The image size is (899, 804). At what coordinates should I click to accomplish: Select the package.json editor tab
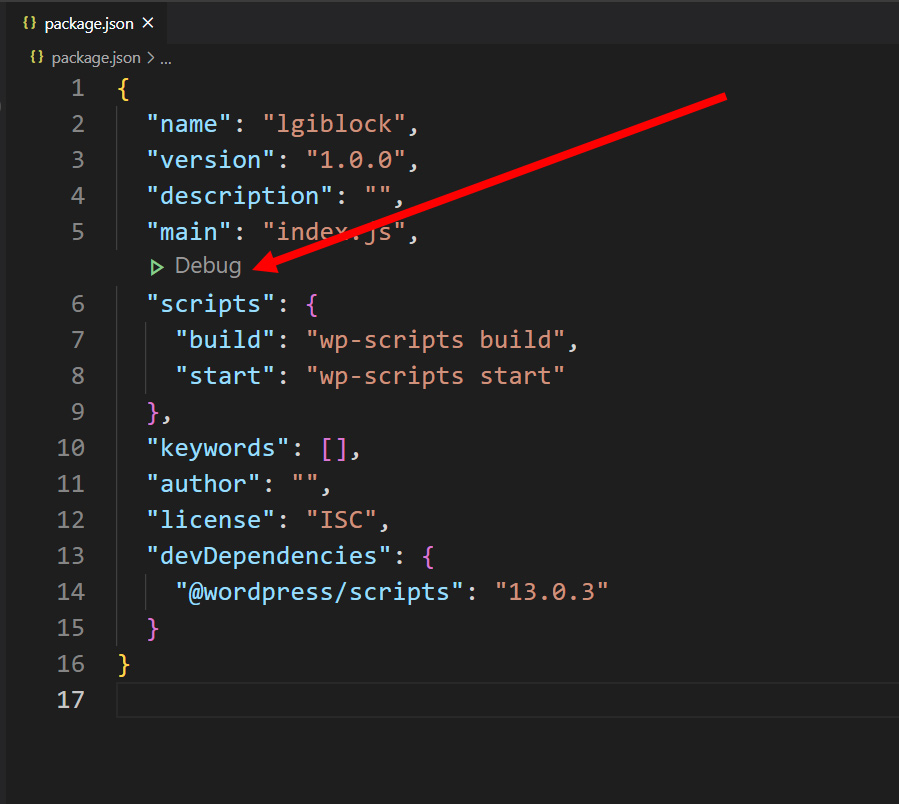pos(88,24)
